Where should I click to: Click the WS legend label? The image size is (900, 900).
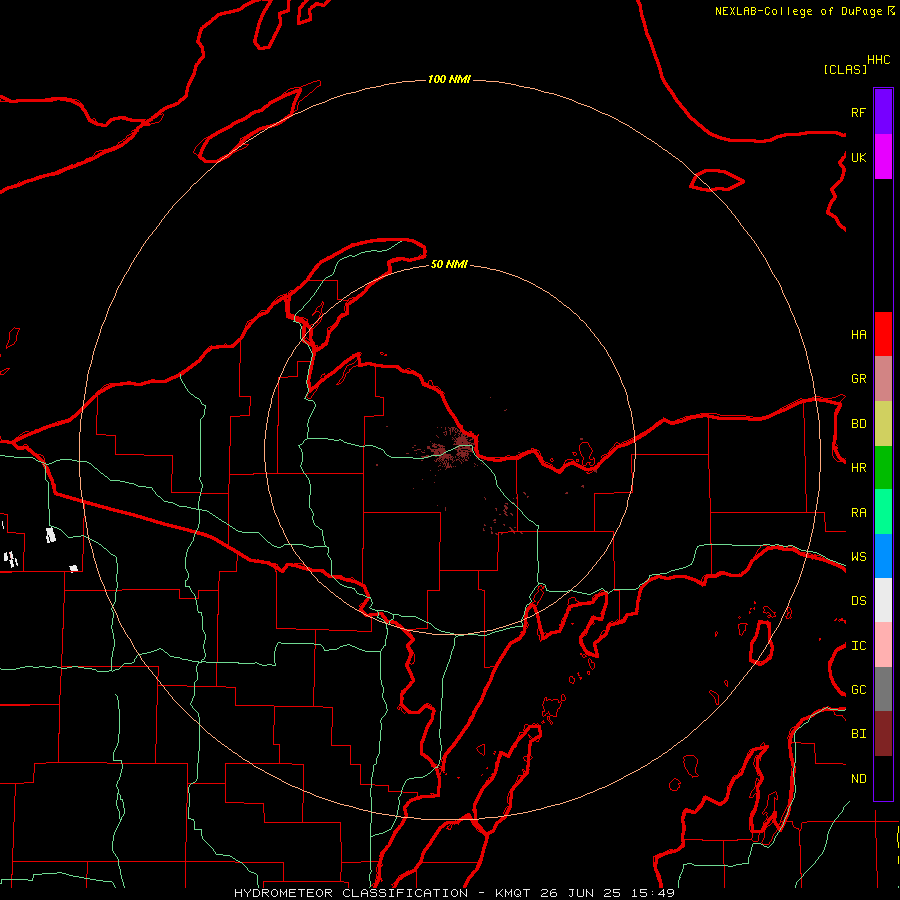[858, 557]
